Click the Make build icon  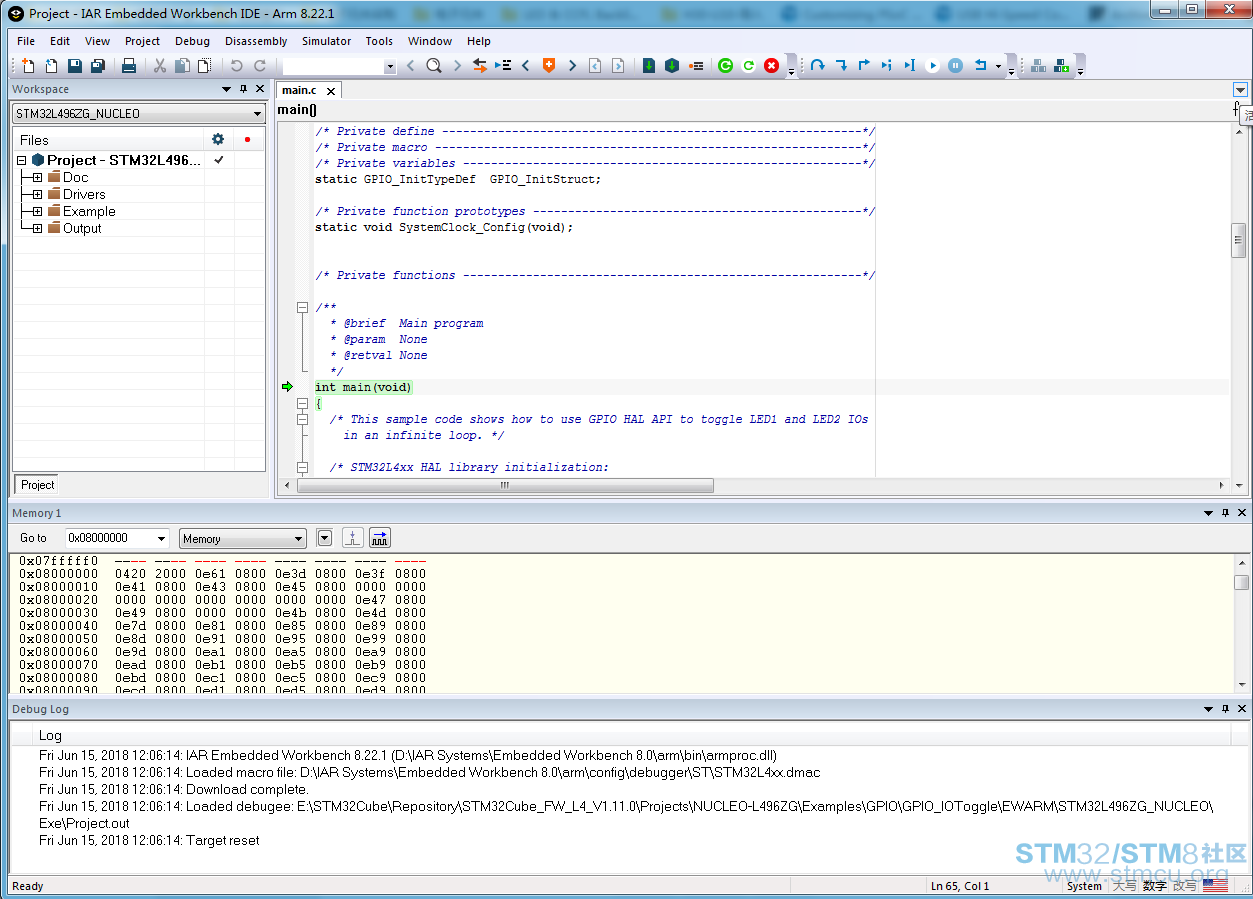pyautogui.click(x=672, y=65)
